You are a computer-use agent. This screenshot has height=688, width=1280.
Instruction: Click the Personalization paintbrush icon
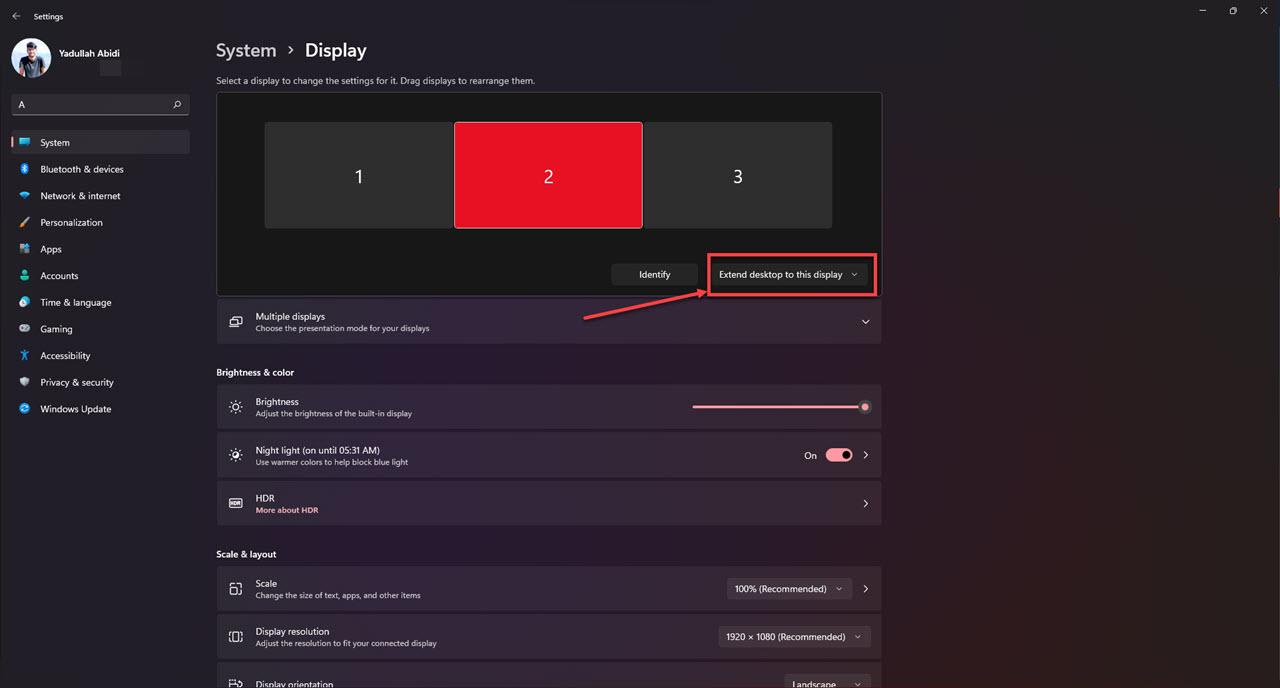25,222
